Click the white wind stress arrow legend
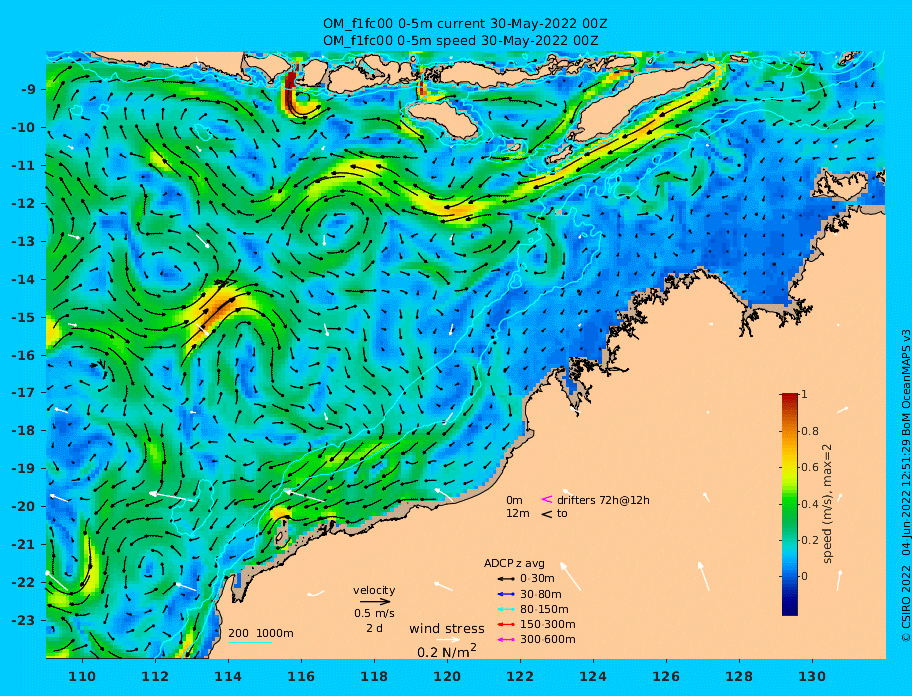The height and width of the screenshot is (696, 912). point(448,640)
